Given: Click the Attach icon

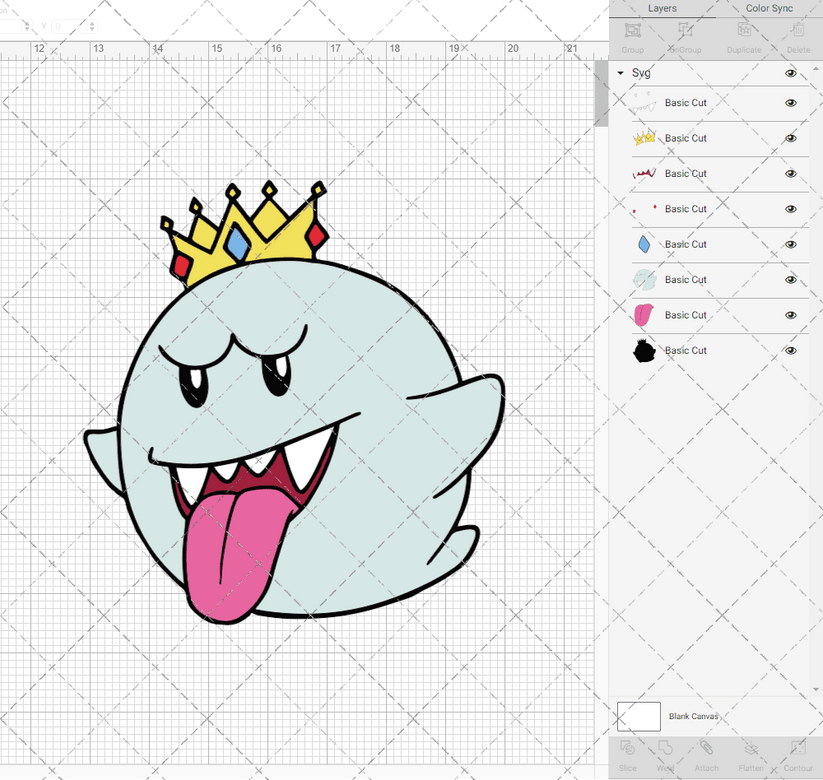Looking at the screenshot, I should click(706, 757).
